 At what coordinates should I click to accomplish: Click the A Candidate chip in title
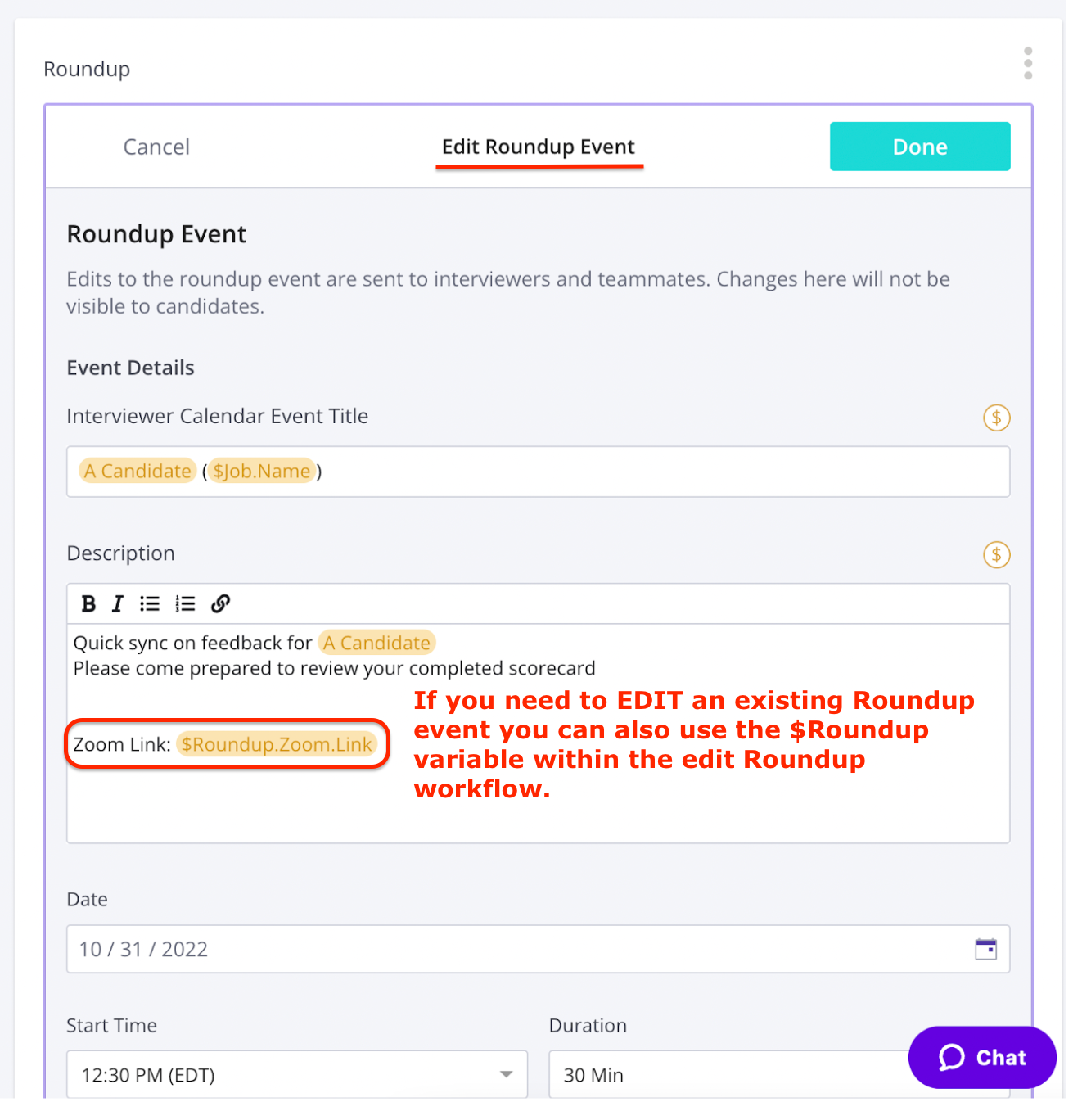(138, 472)
